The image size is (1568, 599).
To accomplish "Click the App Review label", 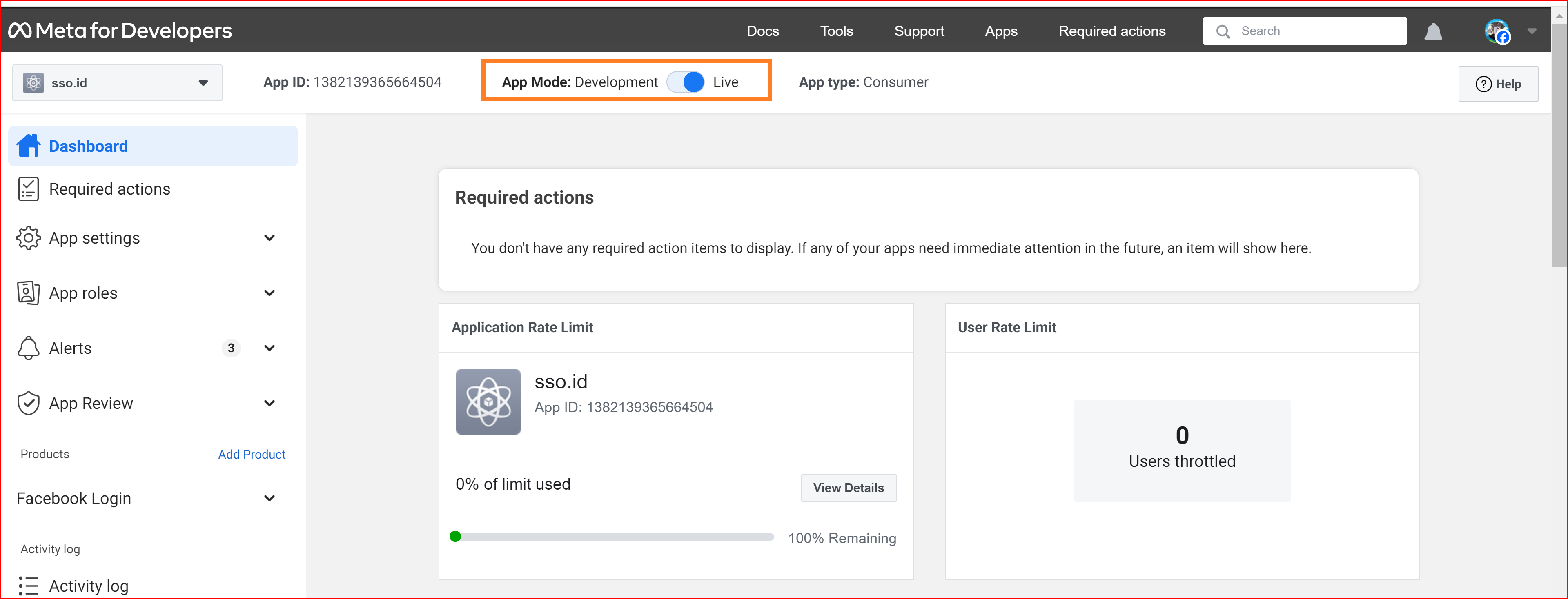I will point(91,403).
